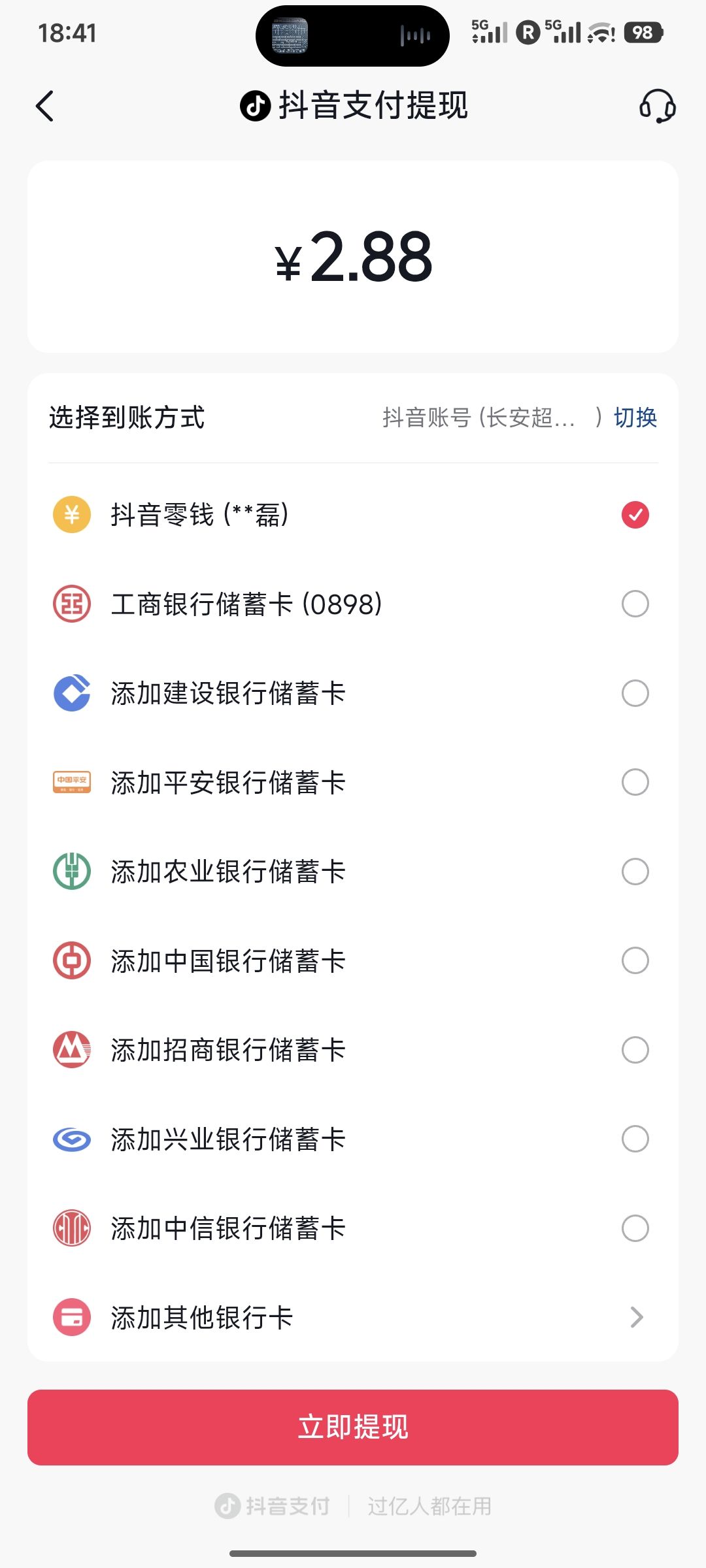Tap the Industrial Bank blue logo
The height and width of the screenshot is (1568, 706).
[72, 1139]
